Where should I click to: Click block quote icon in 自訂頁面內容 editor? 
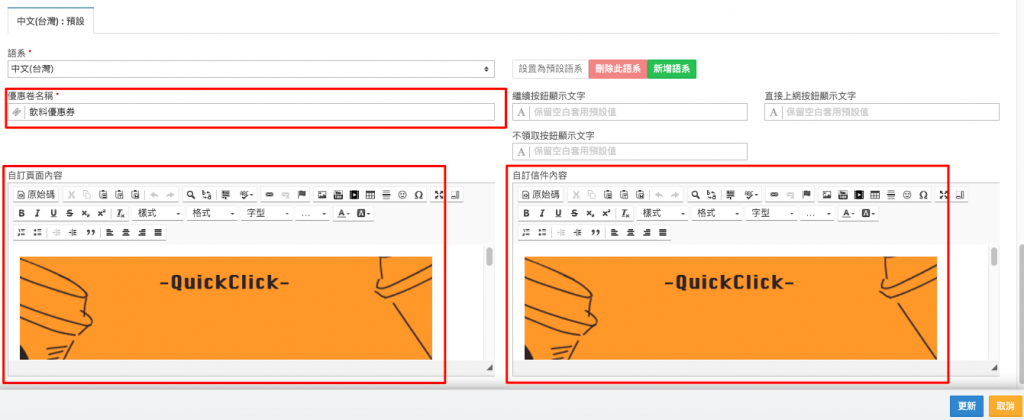89,232
